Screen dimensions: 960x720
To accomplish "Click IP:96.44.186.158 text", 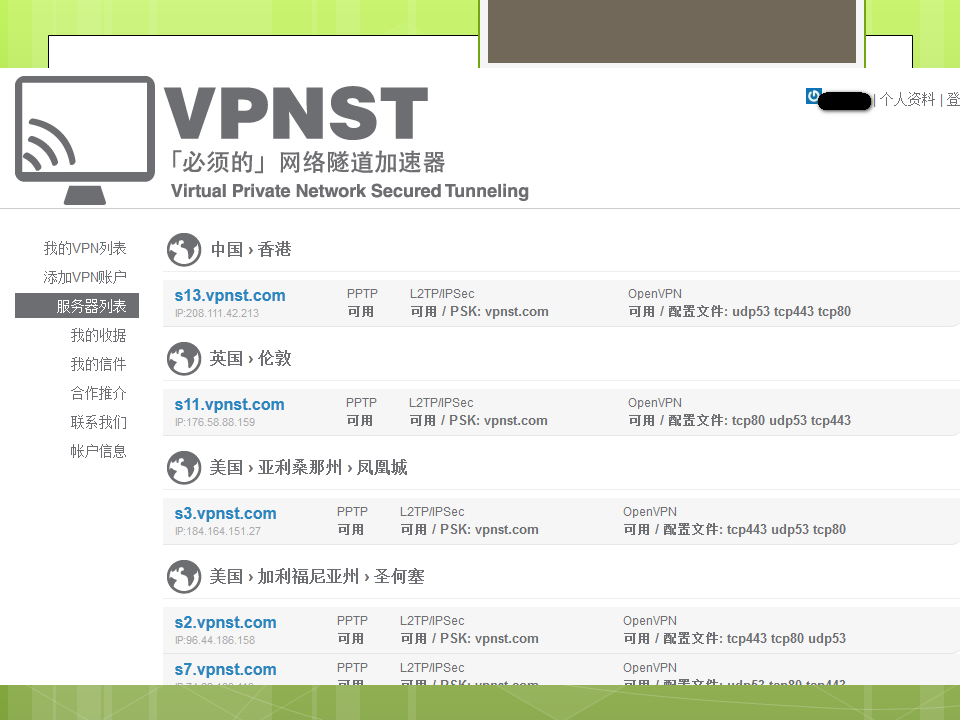I will coord(215,640).
